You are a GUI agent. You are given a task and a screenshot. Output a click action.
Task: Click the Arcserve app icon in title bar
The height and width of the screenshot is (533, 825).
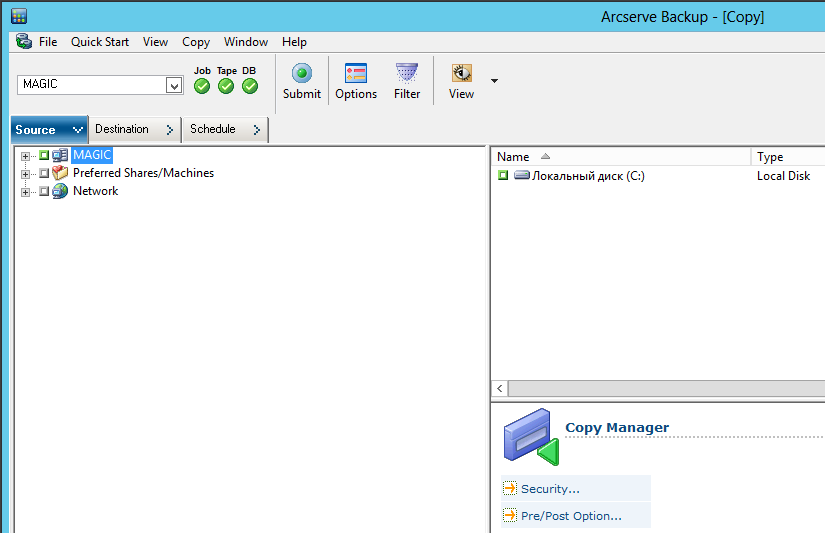(19, 16)
